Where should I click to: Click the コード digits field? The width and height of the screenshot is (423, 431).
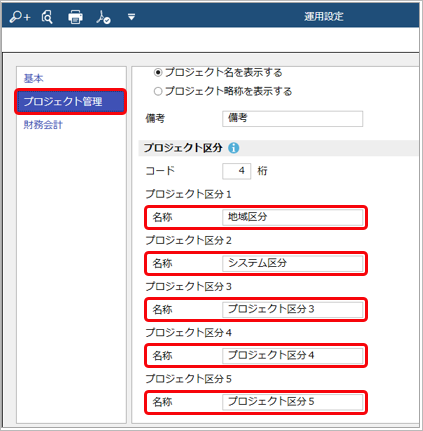point(236,171)
